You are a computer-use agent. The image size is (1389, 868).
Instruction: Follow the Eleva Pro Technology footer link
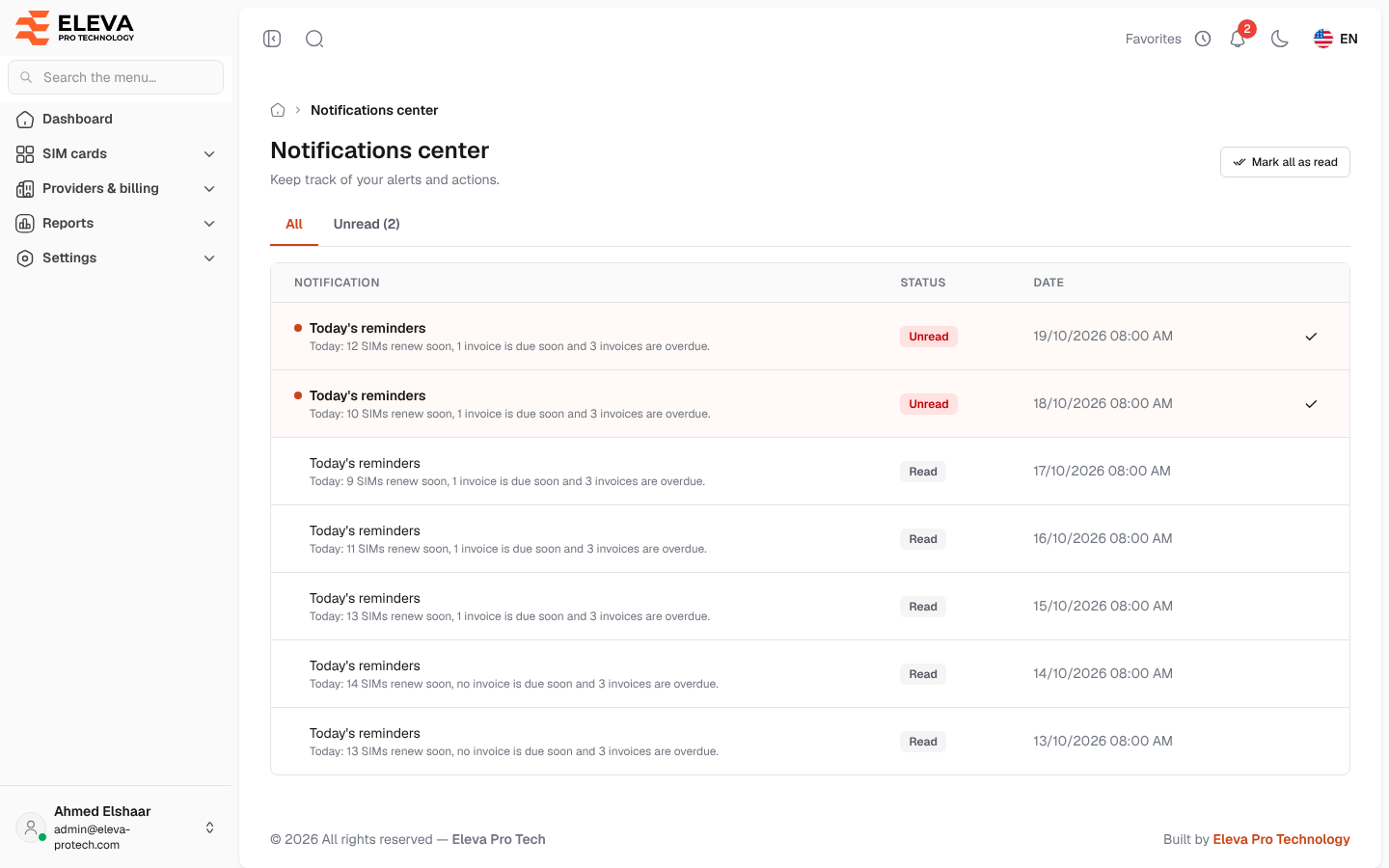[1281, 839]
